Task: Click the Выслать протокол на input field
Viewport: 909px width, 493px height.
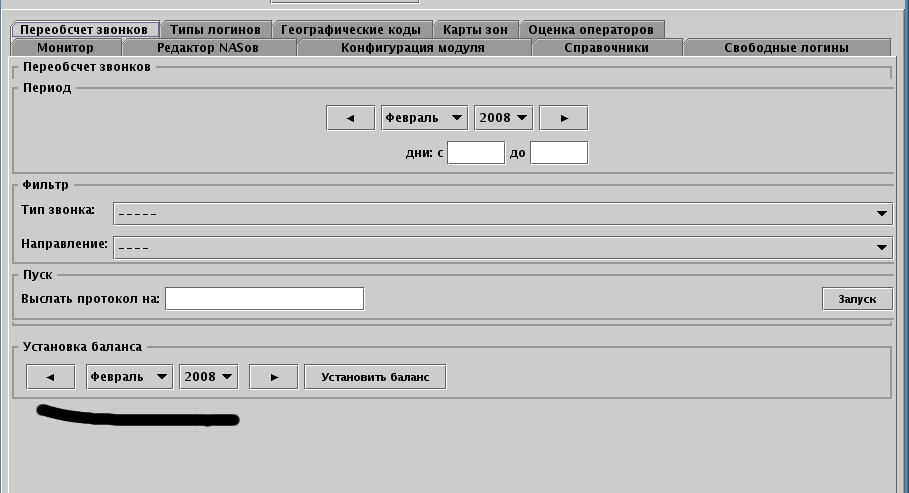Action: (x=264, y=299)
